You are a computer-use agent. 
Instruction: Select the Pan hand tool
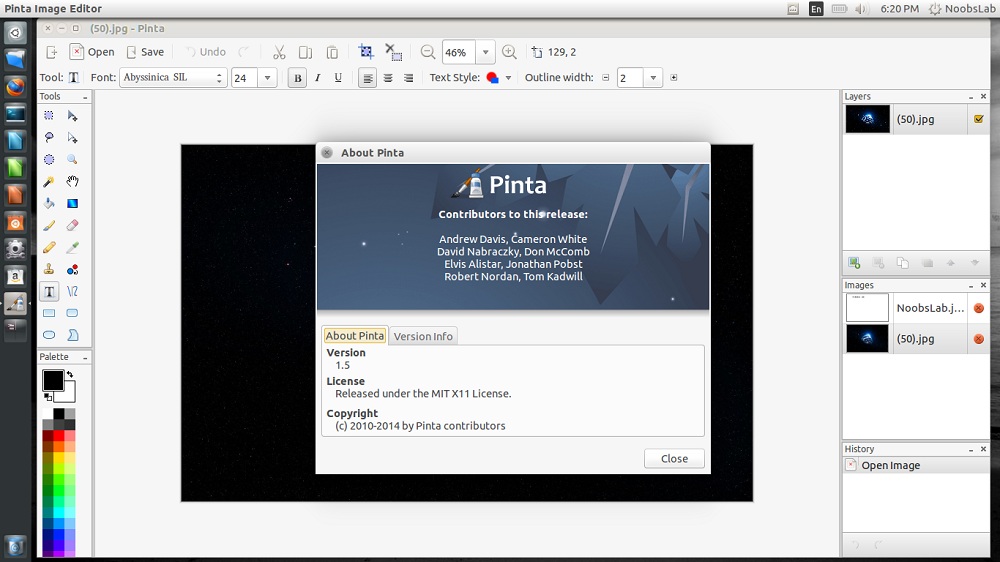click(72, 182)
